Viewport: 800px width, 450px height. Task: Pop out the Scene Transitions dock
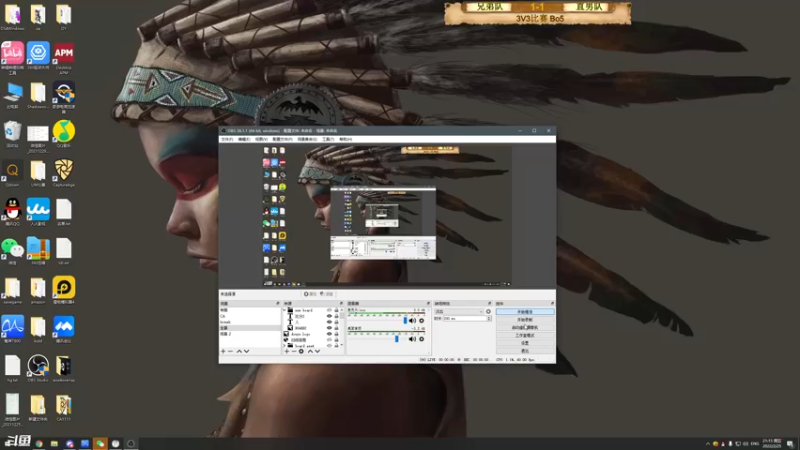point(490,304)
